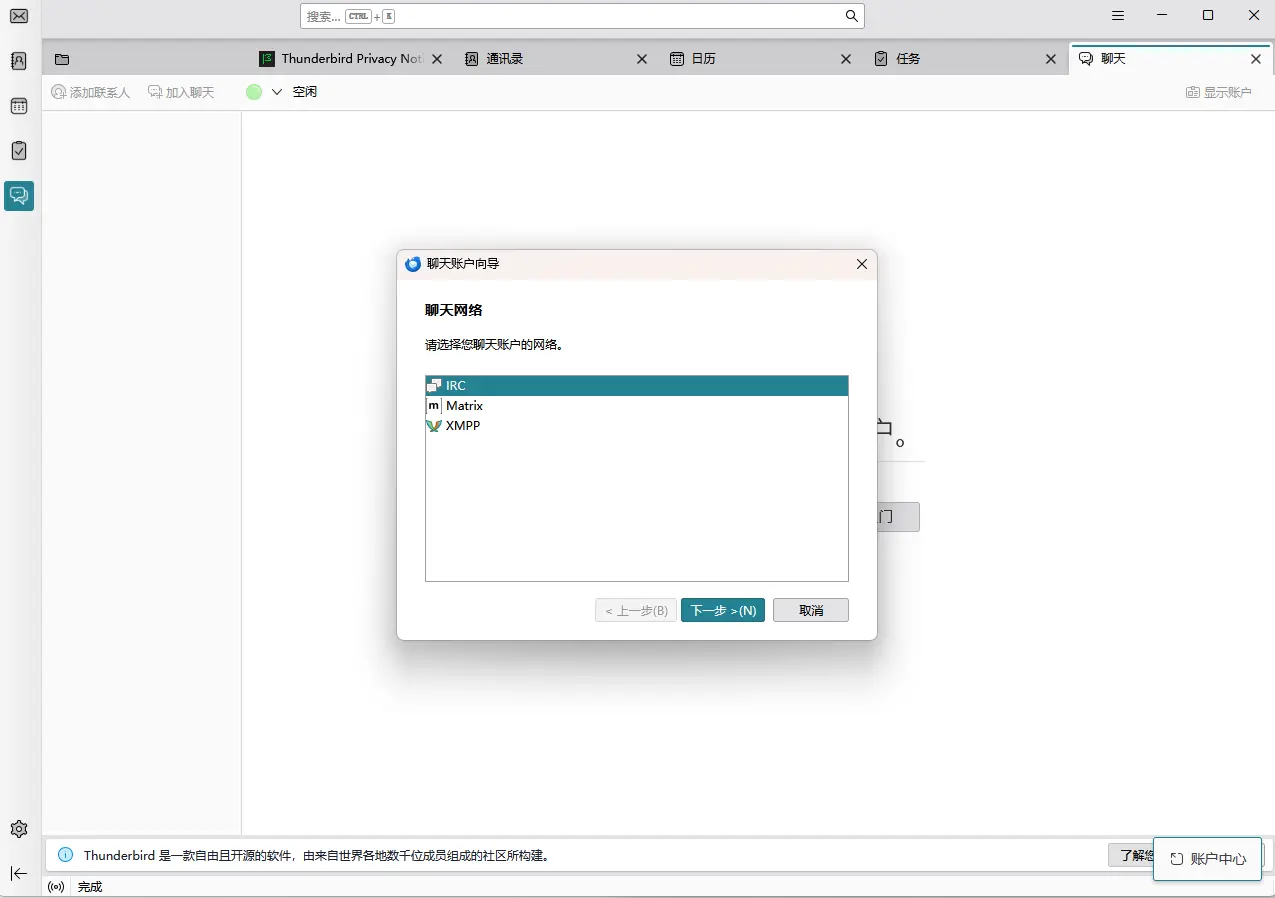
Task: Click the folder icon on first tab
Action: pos(62,59)
